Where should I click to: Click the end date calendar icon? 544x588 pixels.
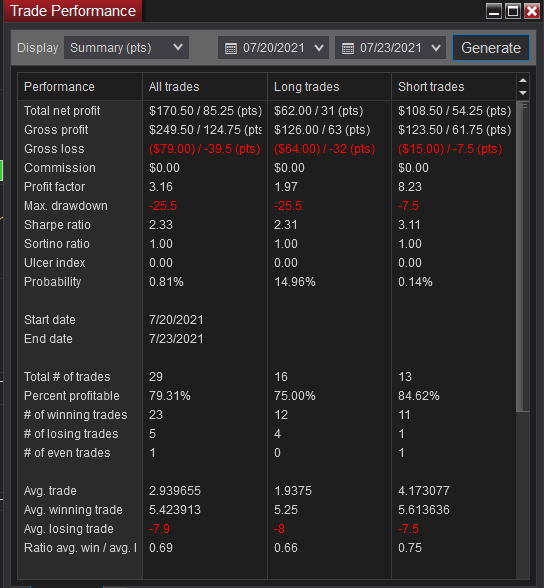click(x=348, y=48)
